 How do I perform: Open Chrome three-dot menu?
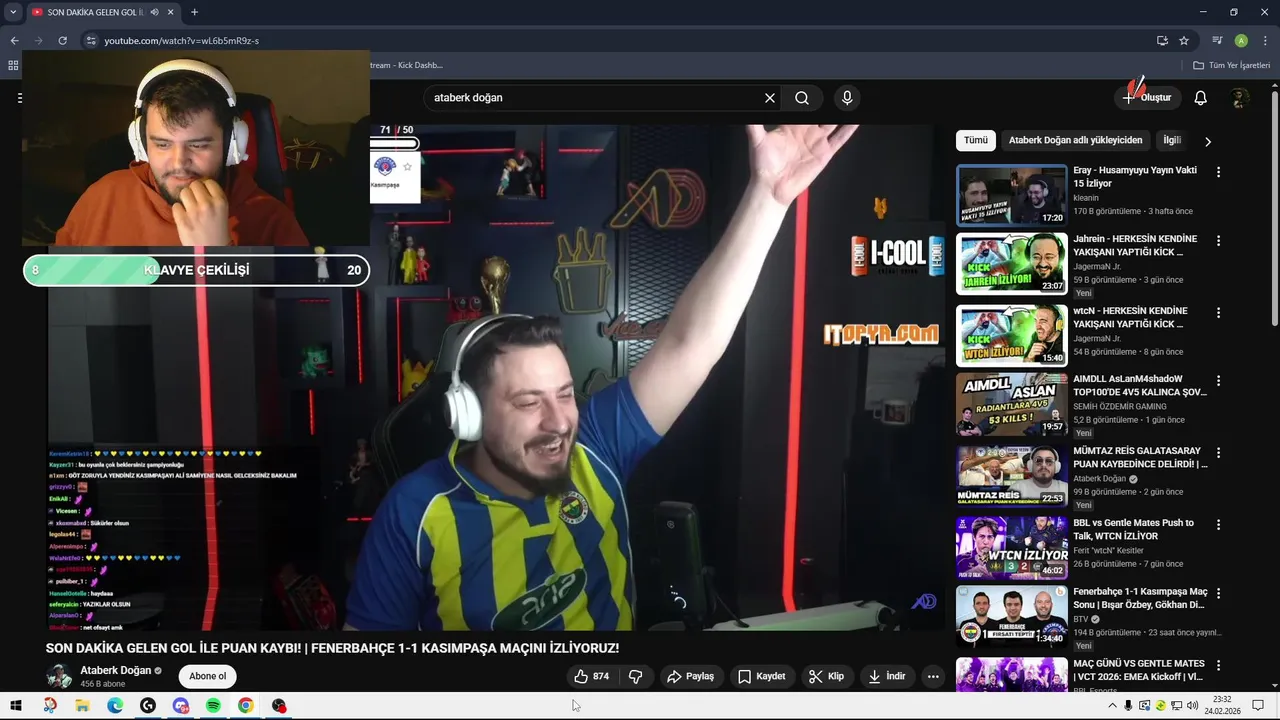1264,41
